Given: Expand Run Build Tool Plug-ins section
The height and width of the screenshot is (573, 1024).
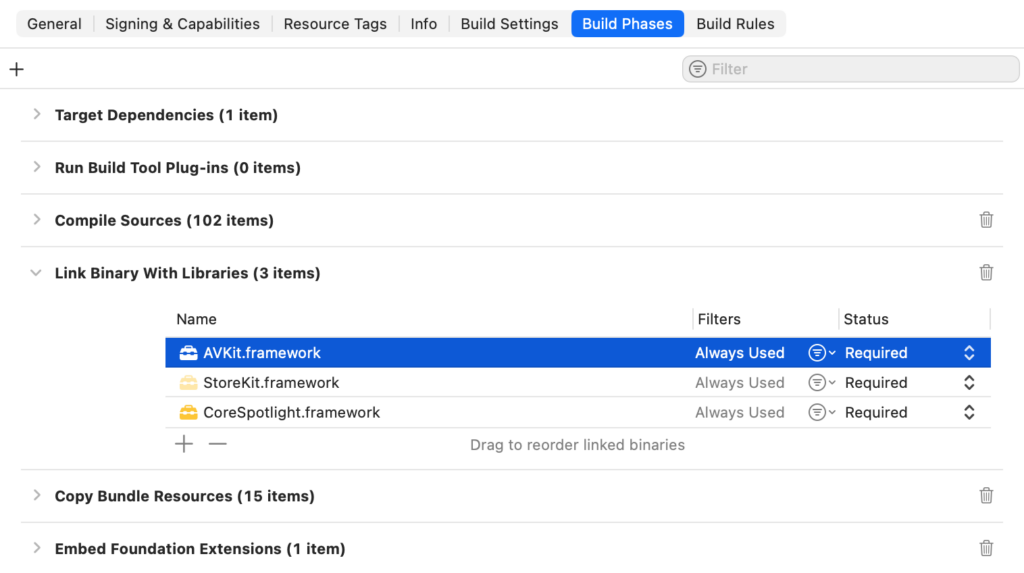Looking at the screenshot, I should point(37,168).
